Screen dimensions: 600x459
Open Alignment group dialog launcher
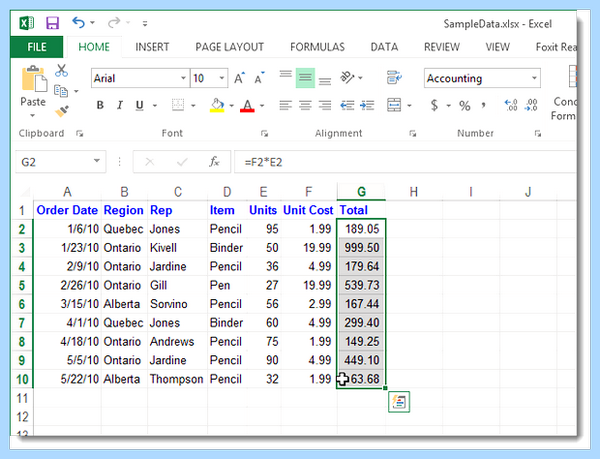pos(412,133)
